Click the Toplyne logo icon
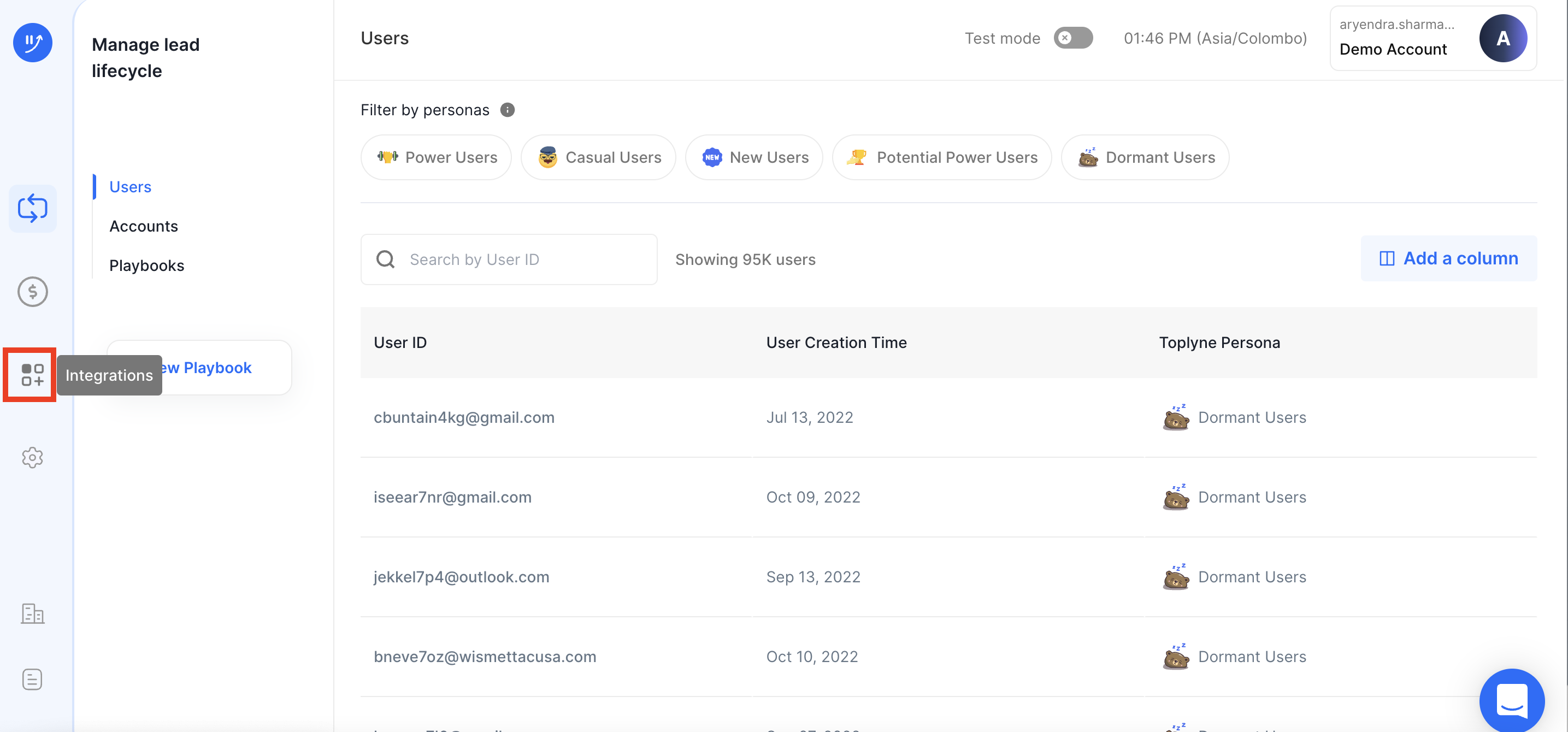 (32, 42)
